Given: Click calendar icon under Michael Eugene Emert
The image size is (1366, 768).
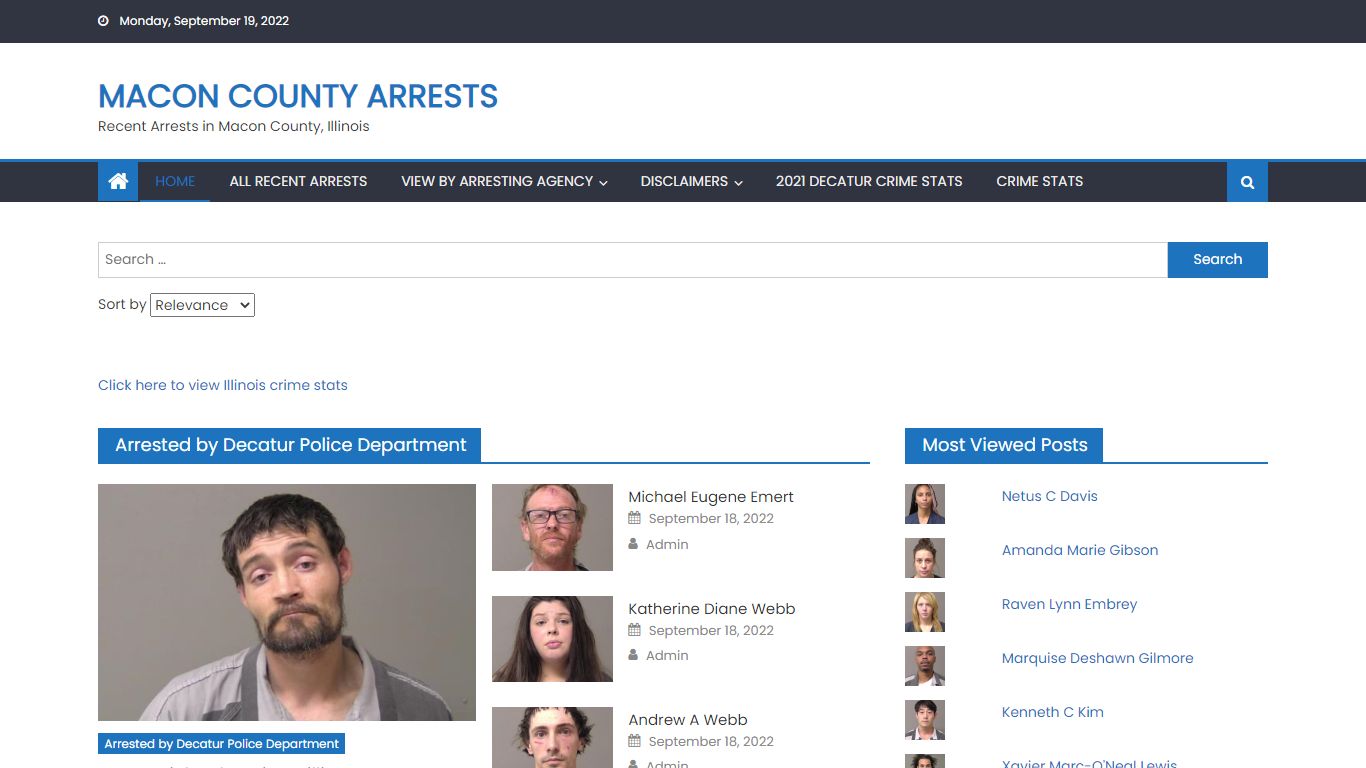Looking at the screenshot, I should coord(634,518).
